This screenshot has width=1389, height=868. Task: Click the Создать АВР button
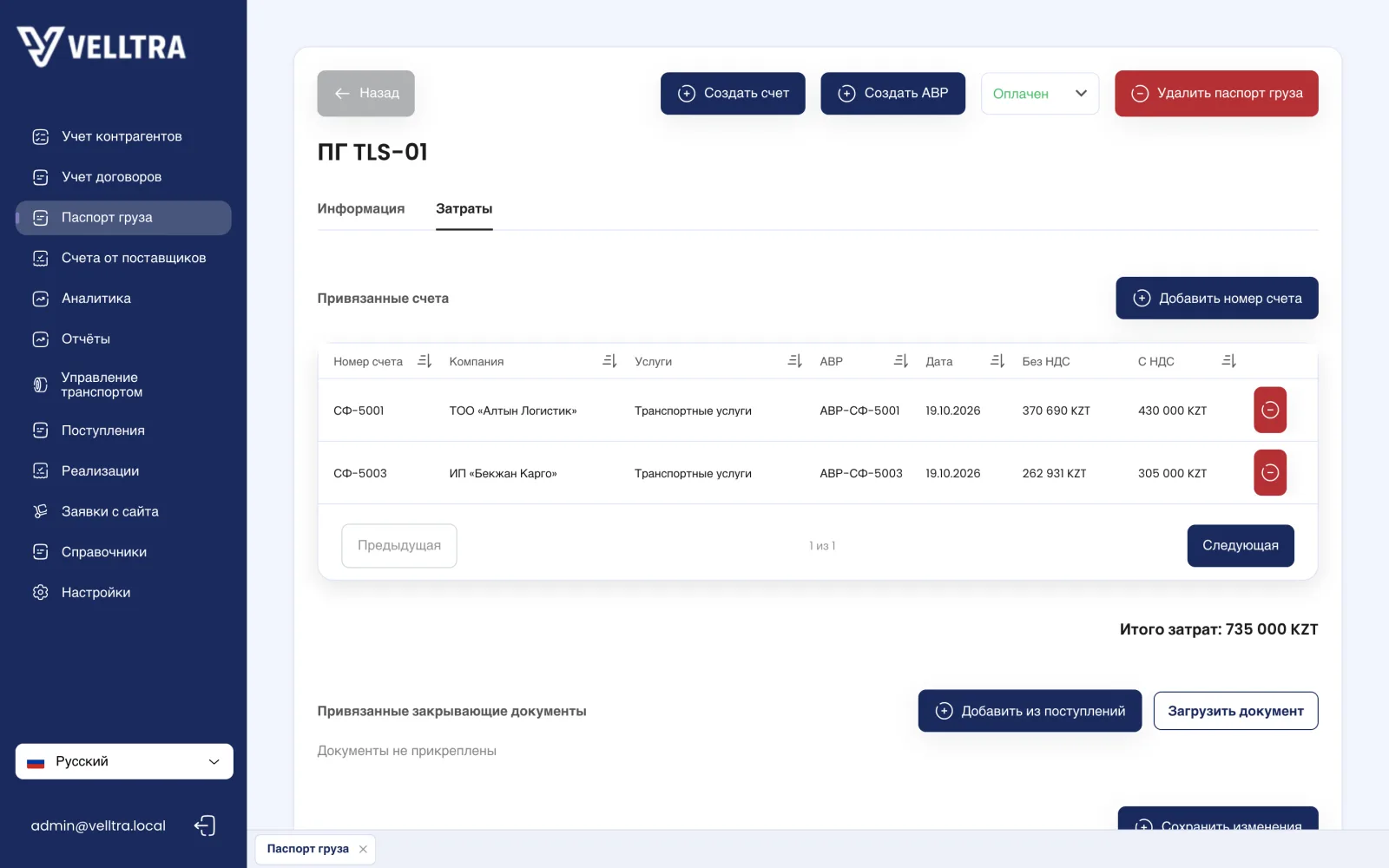[x=892, y=93]
